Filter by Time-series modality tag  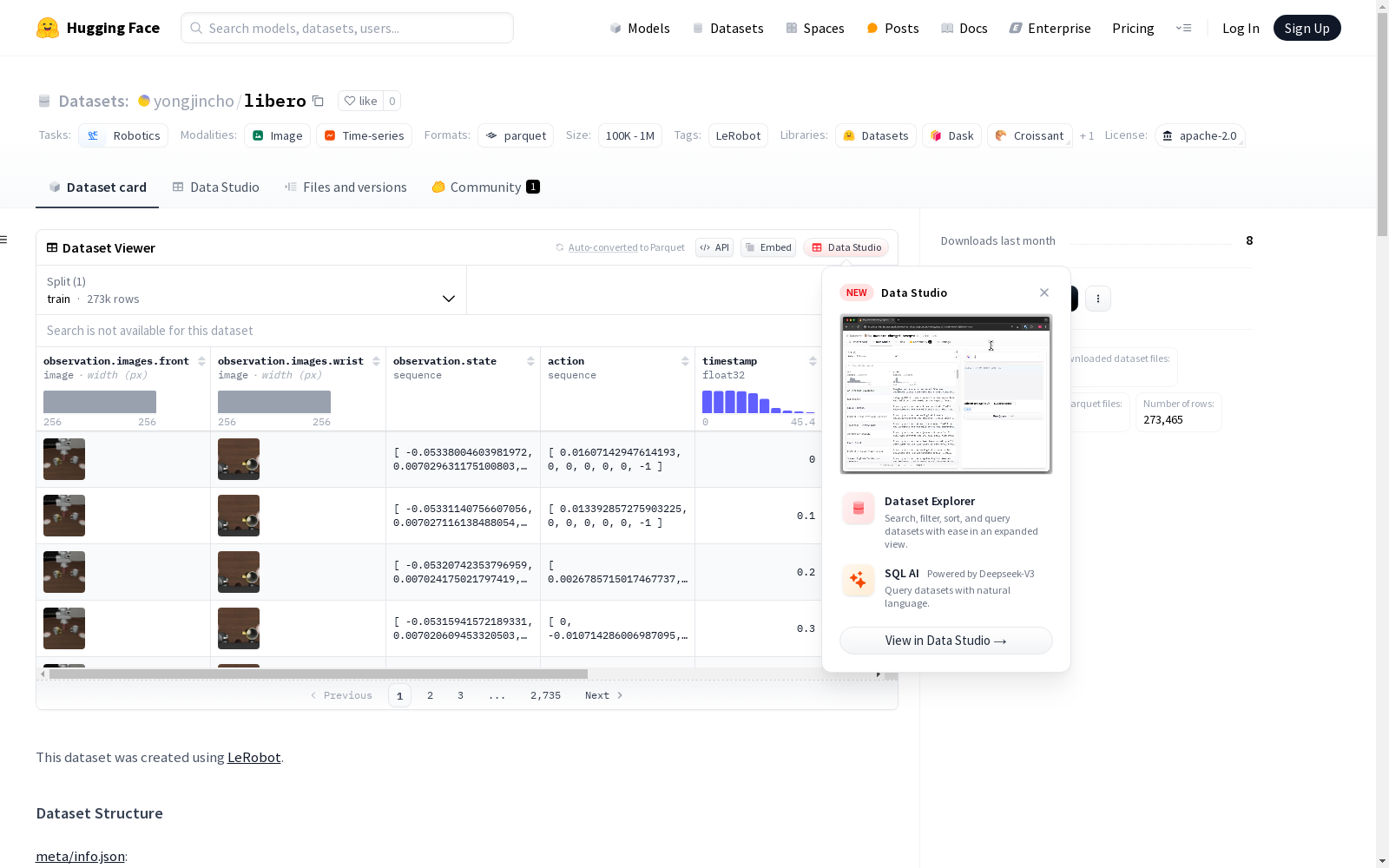pos(364,135)
